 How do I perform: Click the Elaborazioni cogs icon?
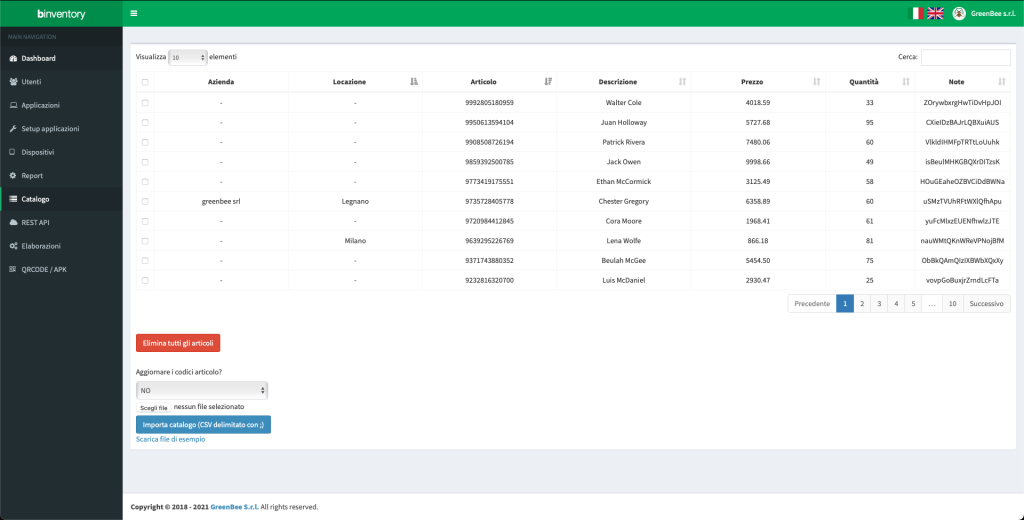tap(12, 246)
